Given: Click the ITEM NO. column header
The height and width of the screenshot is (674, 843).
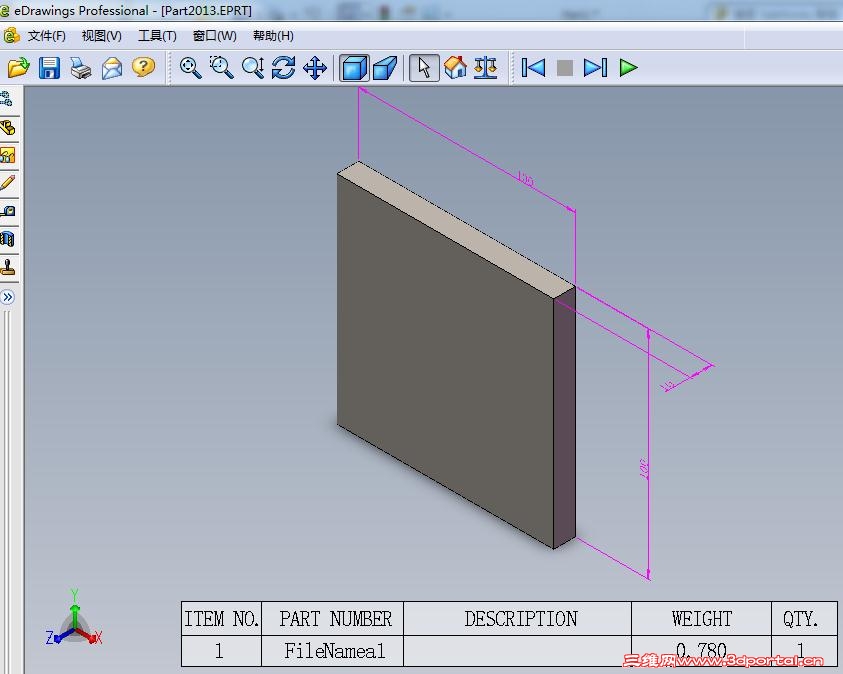Looking at the screenshot, I should tap(222, 619).
